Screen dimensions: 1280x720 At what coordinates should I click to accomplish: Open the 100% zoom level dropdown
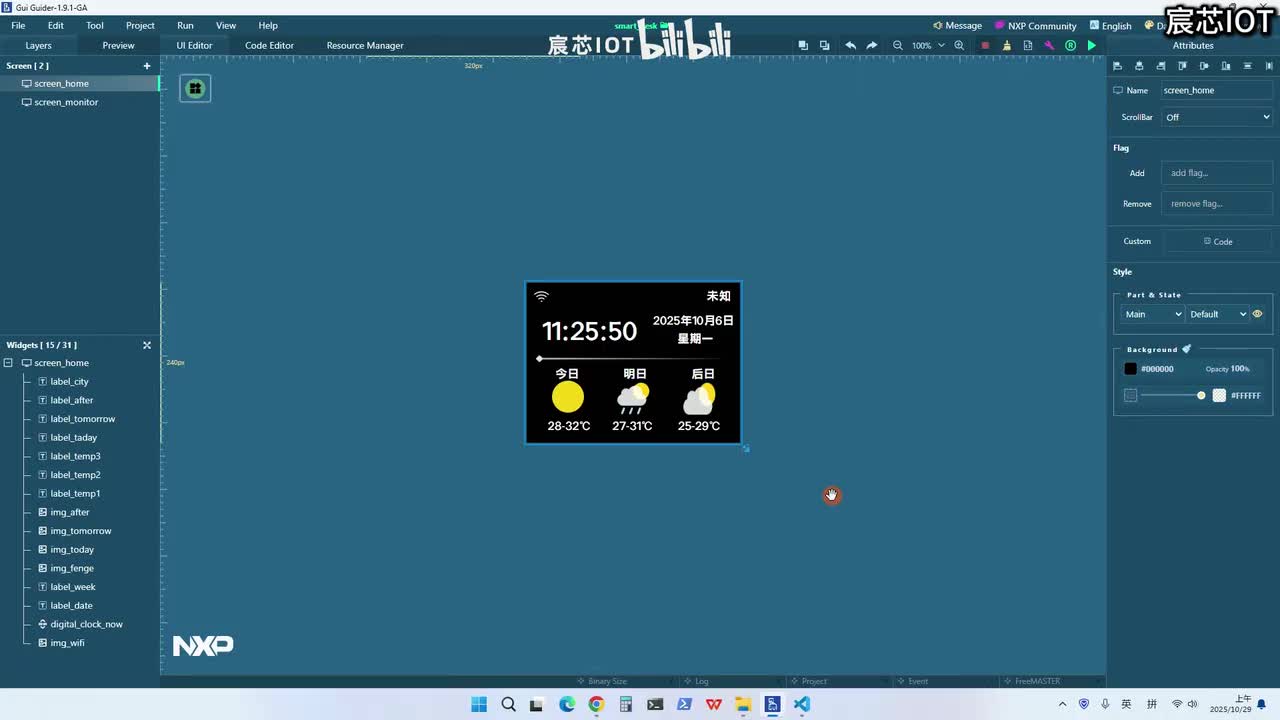tap(928, 45)
